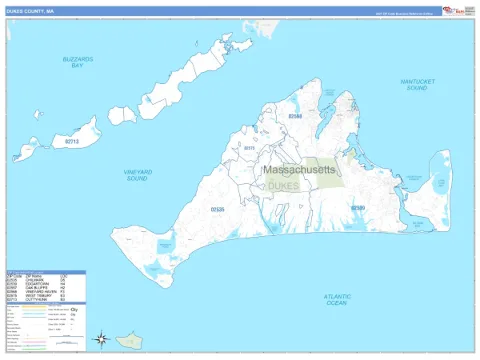Click the yellow line sample in the legend
This screenshot has width=480, height=360.
34,307
